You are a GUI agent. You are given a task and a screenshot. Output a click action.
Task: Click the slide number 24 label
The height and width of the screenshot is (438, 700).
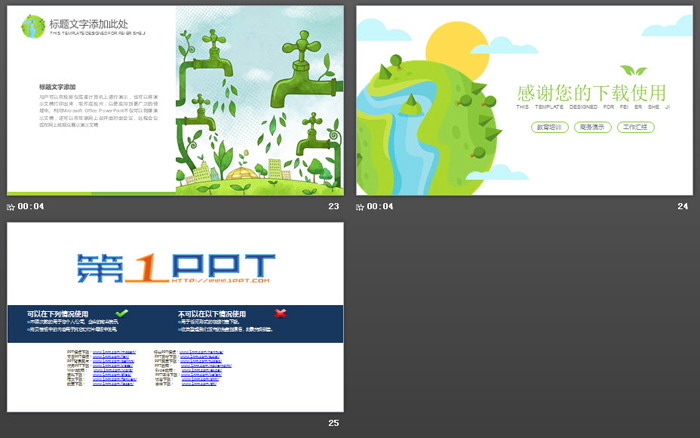[683, 206]
